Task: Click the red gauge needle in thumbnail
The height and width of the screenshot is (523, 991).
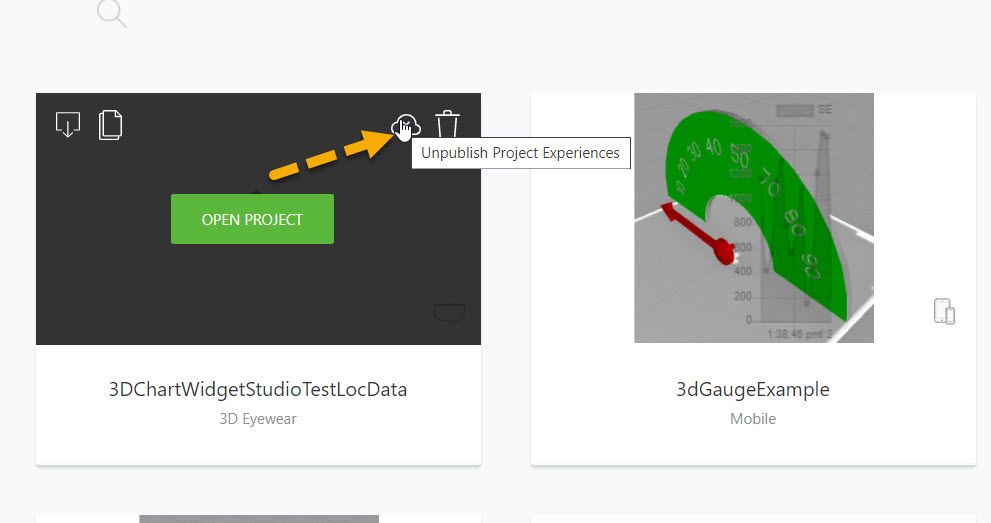Action: [698, 235]
